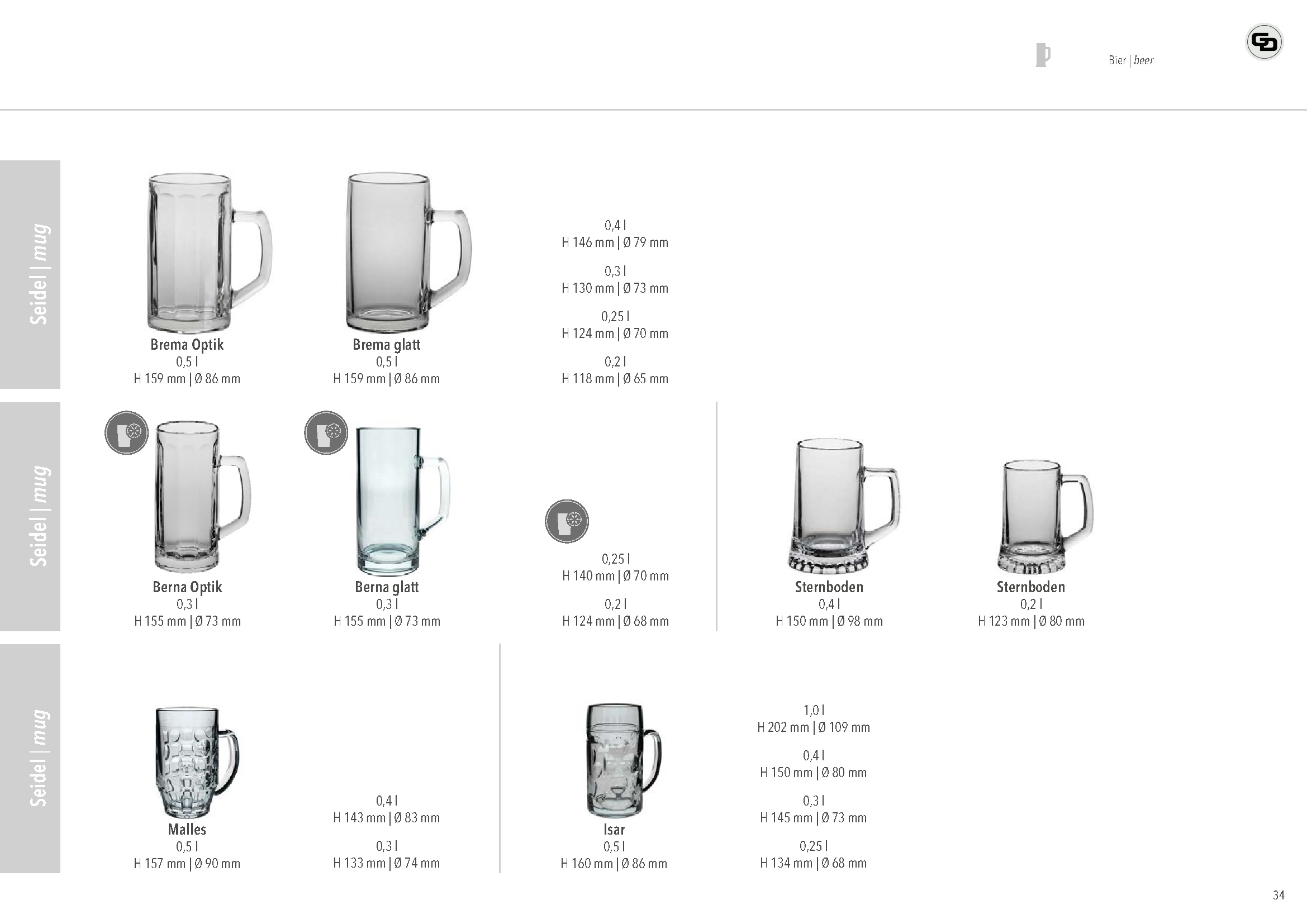This screenshot has width=1307, height=924.
Task: Click 'H 130 mm | Ø 73 mm' dimension text
Action: 615,288
